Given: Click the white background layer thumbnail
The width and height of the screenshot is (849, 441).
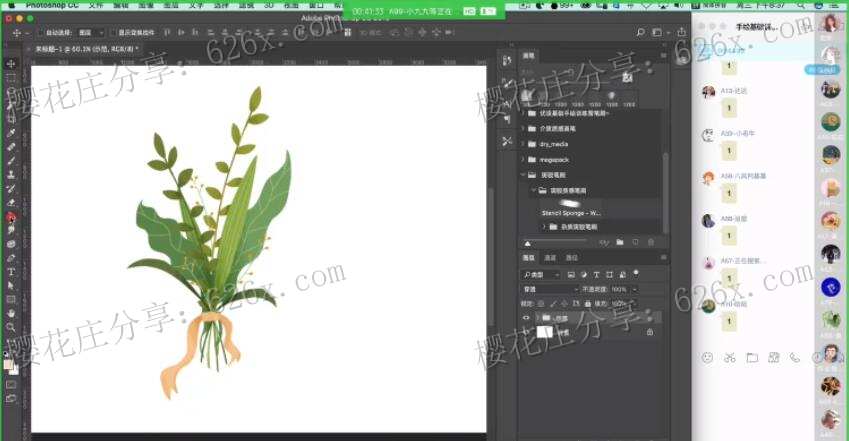Looking at the screenshot, I should click(x=545, y=332).
